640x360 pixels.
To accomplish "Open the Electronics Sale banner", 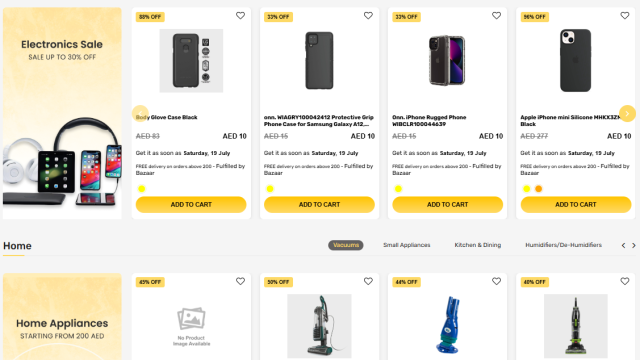I will tap(62, 113).
